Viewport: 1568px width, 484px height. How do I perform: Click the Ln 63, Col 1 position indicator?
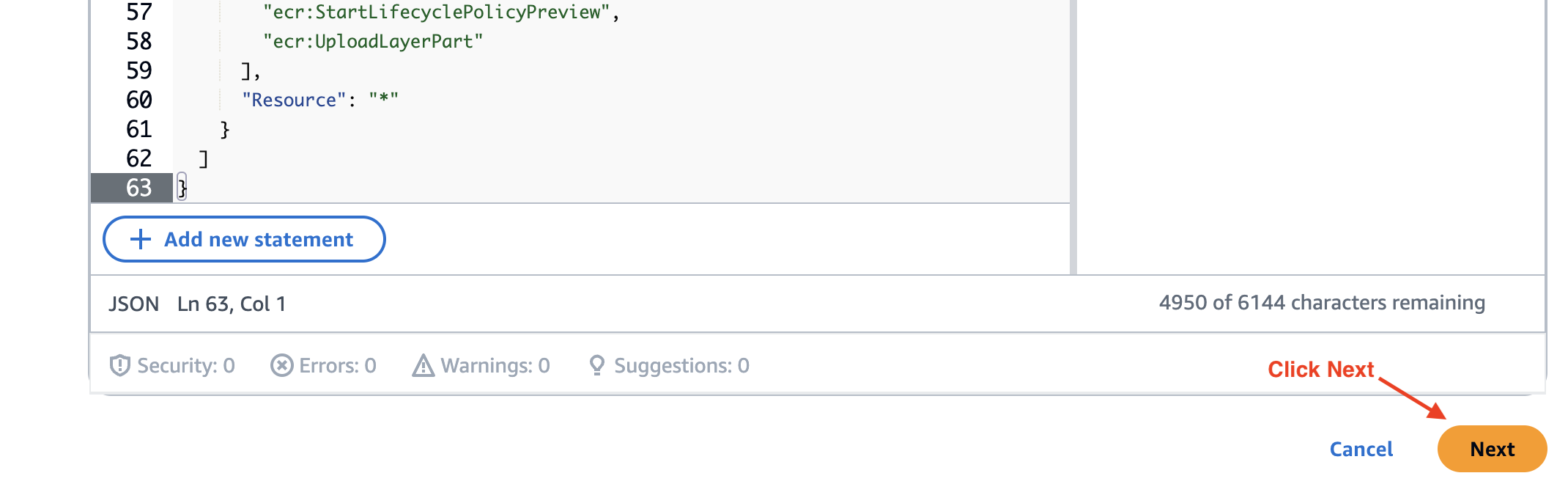(x=232, y=303)
